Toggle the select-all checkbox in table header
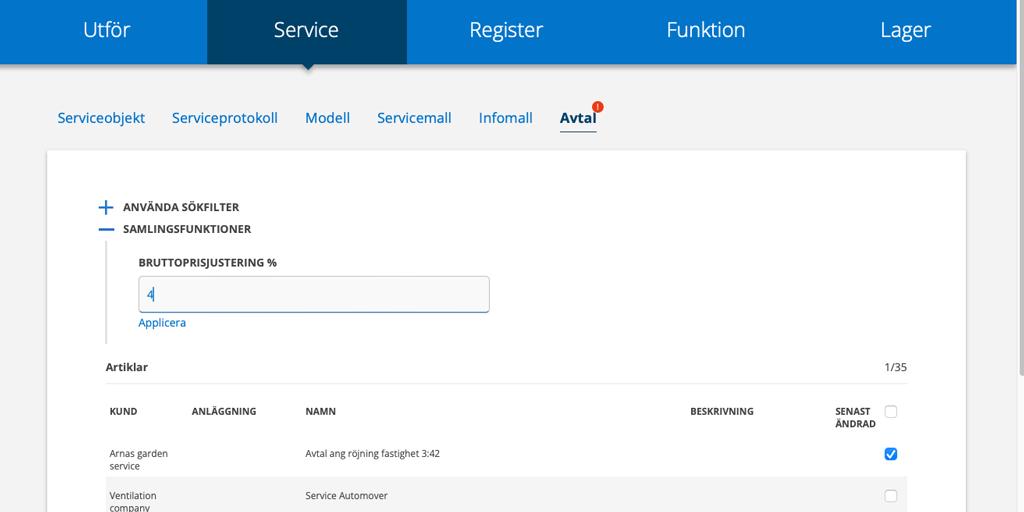This screenshot has height=512, width=1024. pyautogui.click(x=891, y=411)
